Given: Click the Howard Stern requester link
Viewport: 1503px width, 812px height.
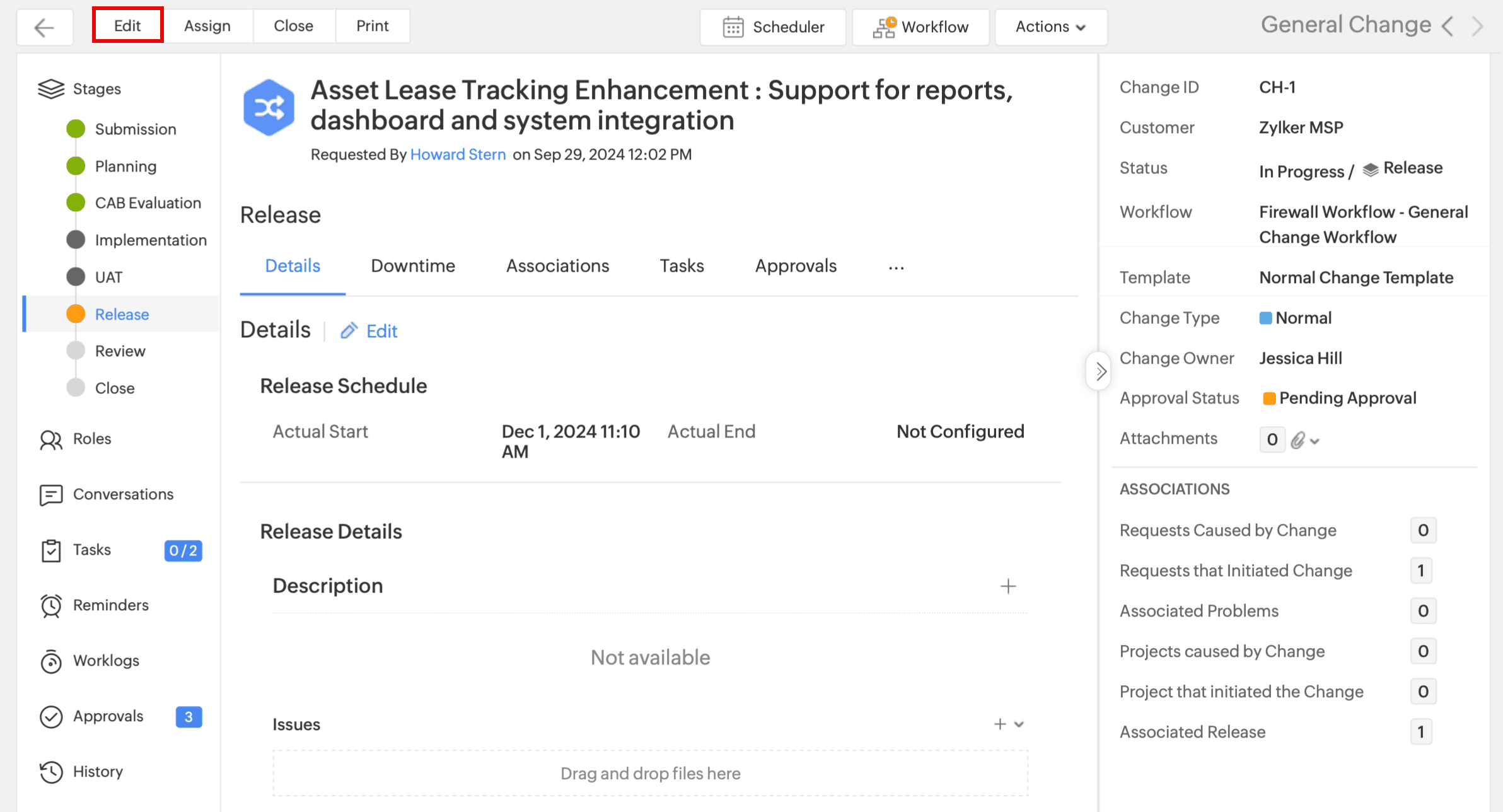Looking at the screenshot, I should click(458, 154).
